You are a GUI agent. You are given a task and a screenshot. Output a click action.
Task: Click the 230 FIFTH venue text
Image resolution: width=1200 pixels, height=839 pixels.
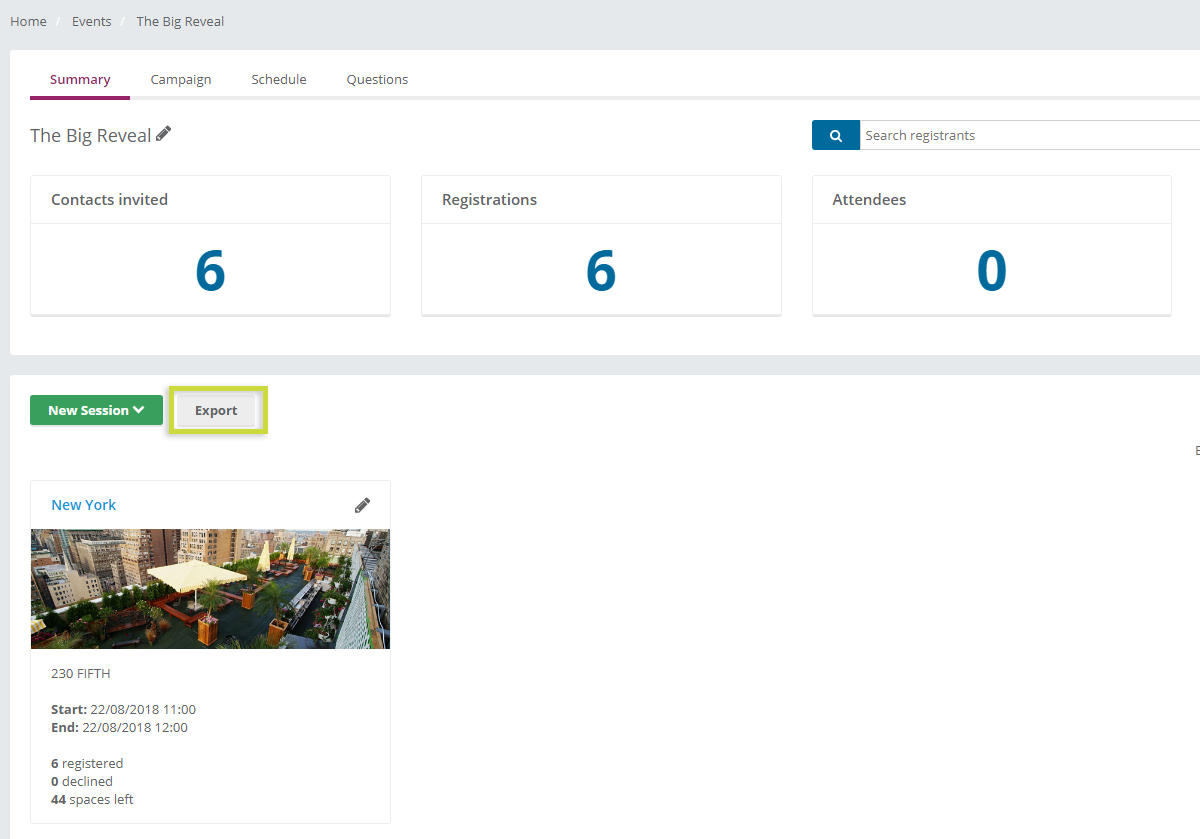[x=81, y=673]
